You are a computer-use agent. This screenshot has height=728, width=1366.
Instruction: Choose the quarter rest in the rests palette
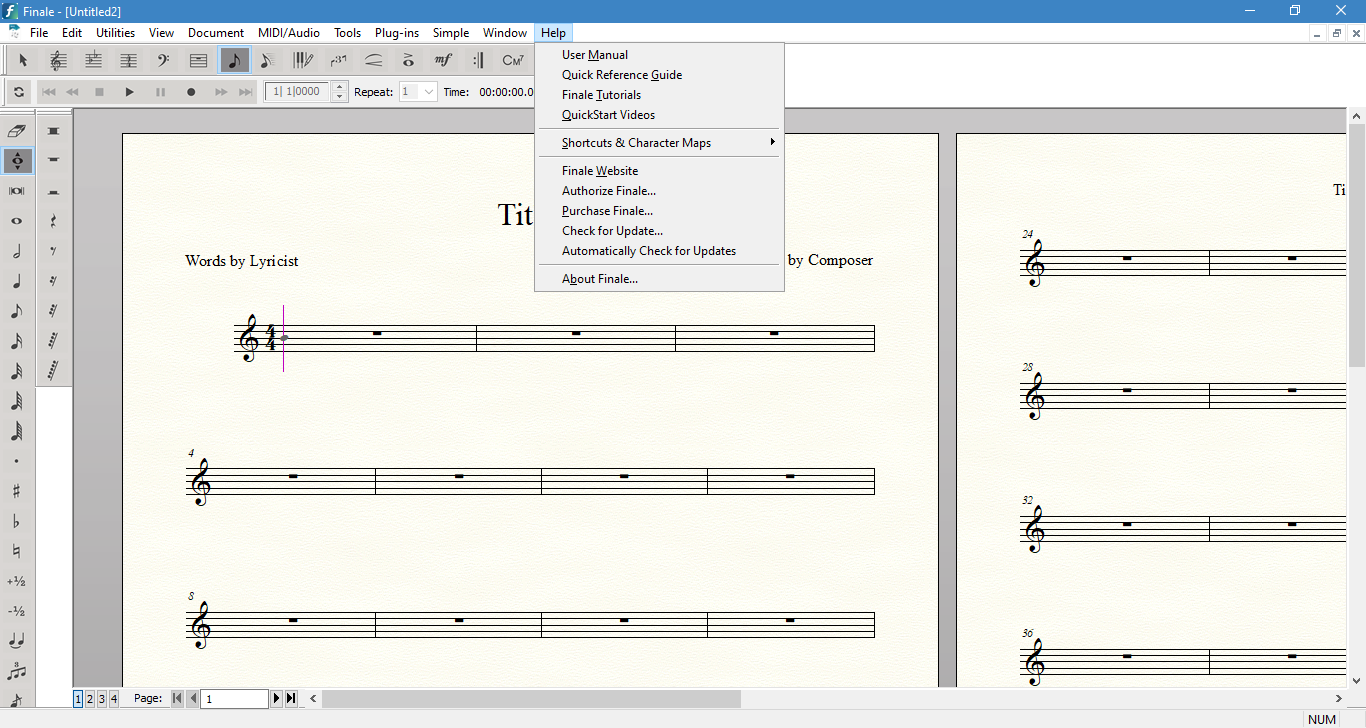point(53,221)
